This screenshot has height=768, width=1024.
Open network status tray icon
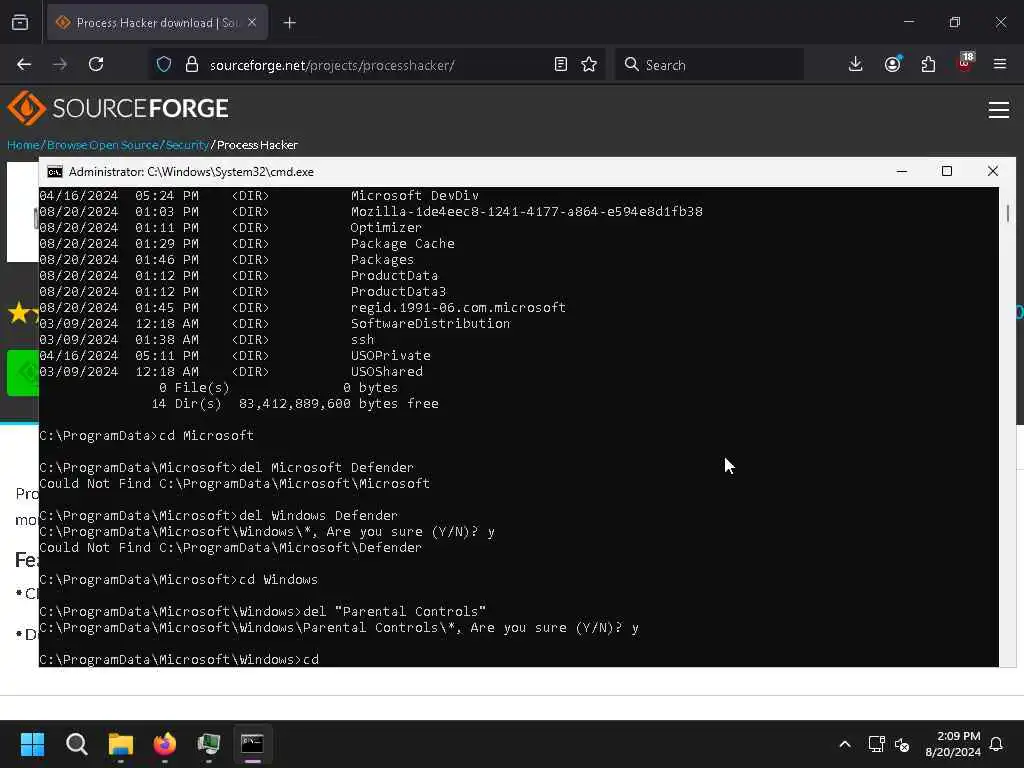click(x=876, y=744)
